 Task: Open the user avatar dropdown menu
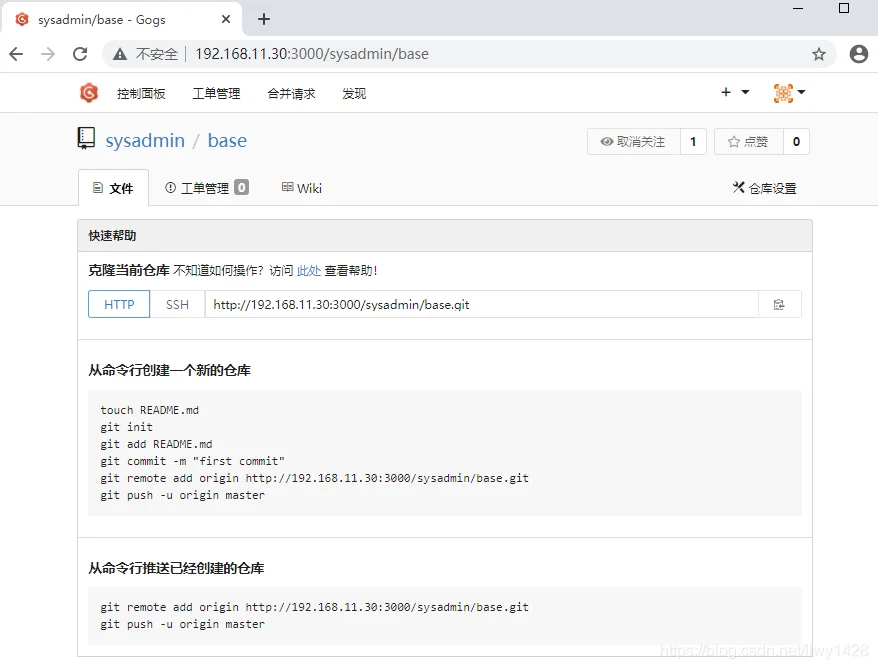[x=789, y=93]
